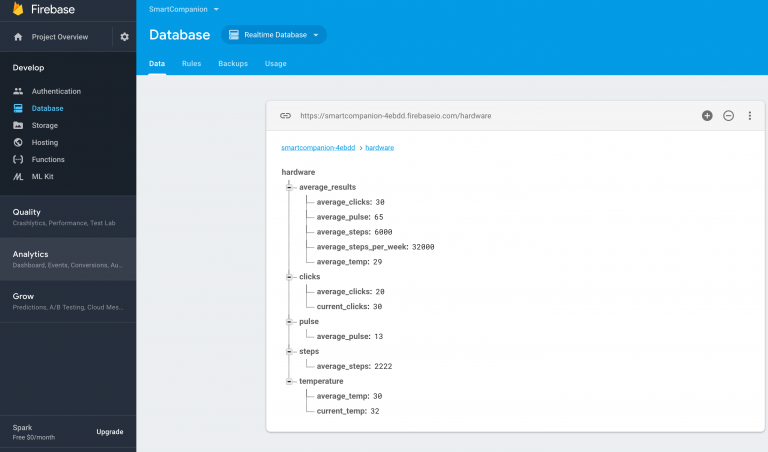Click the Realtime Database icon in selector
This screenshot has height=452, width=768.
click(234, 35)
